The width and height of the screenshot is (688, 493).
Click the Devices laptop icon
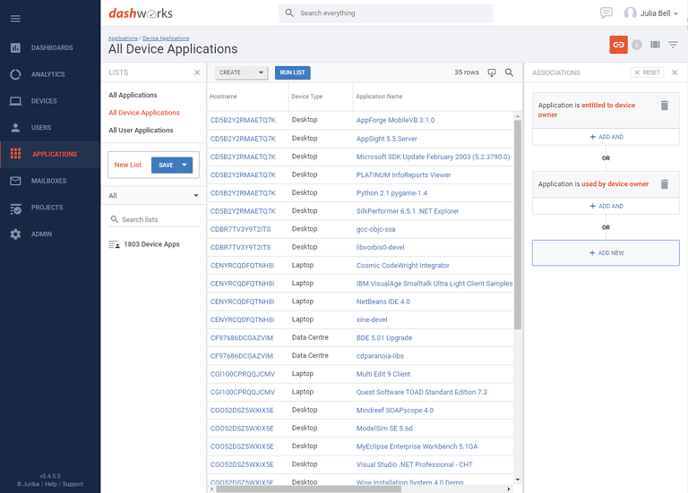coord(15,101)
